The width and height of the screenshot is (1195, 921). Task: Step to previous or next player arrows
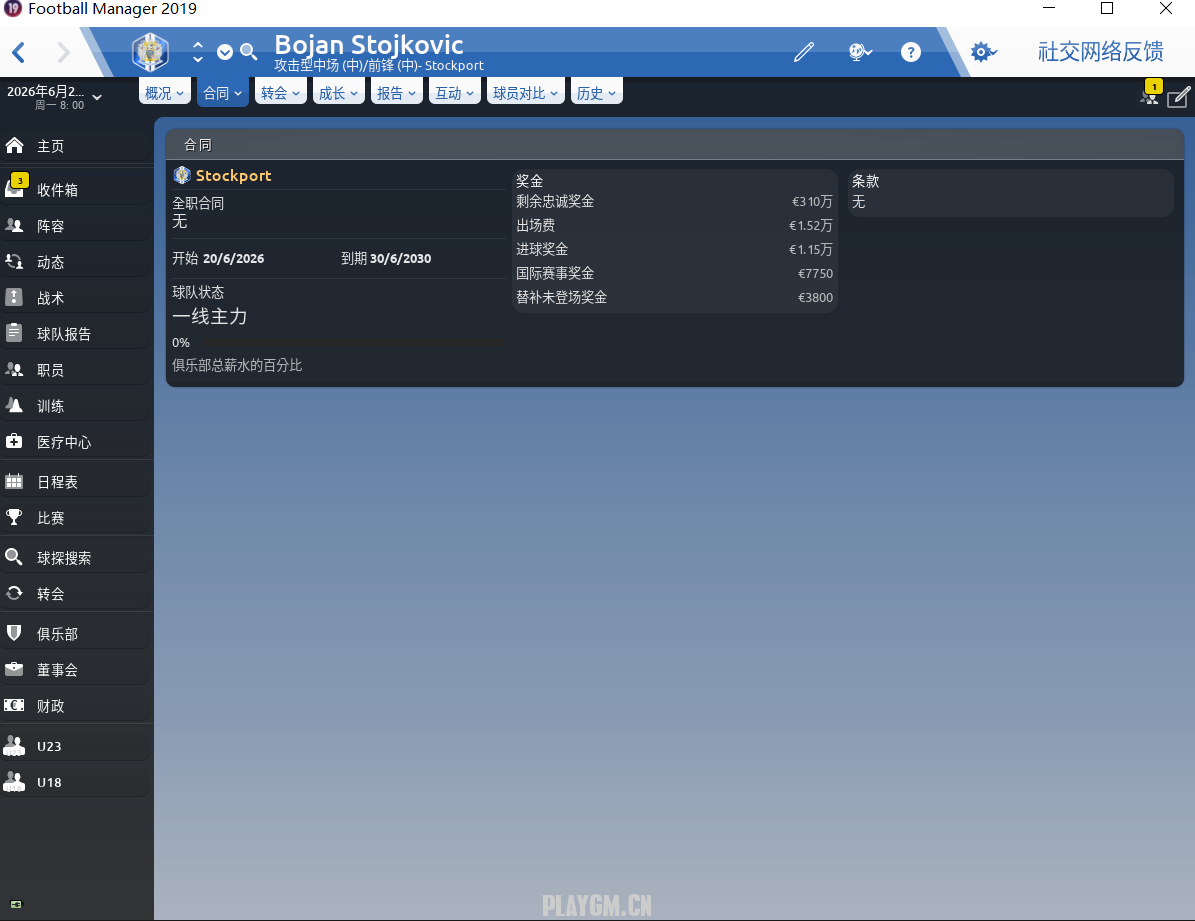(197, 52)
